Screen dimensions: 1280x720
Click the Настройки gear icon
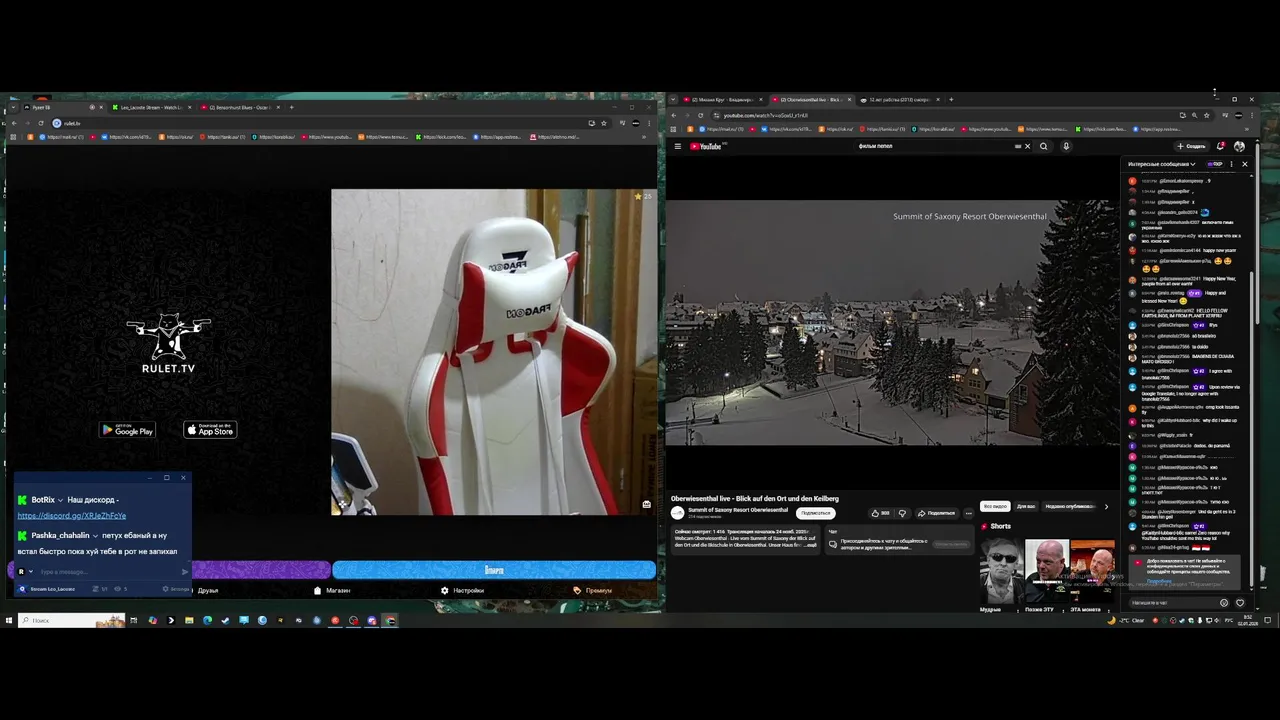[x=445, y=590]
